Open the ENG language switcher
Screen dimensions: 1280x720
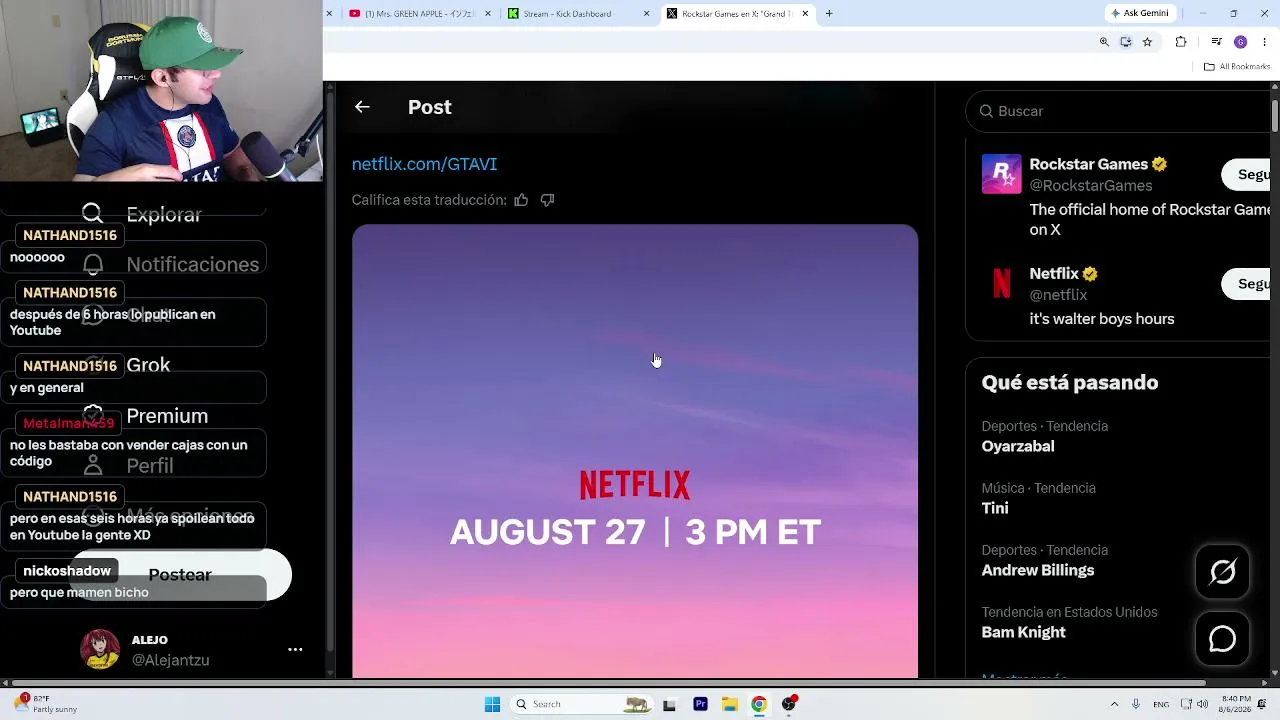(x=1161, y=704)
